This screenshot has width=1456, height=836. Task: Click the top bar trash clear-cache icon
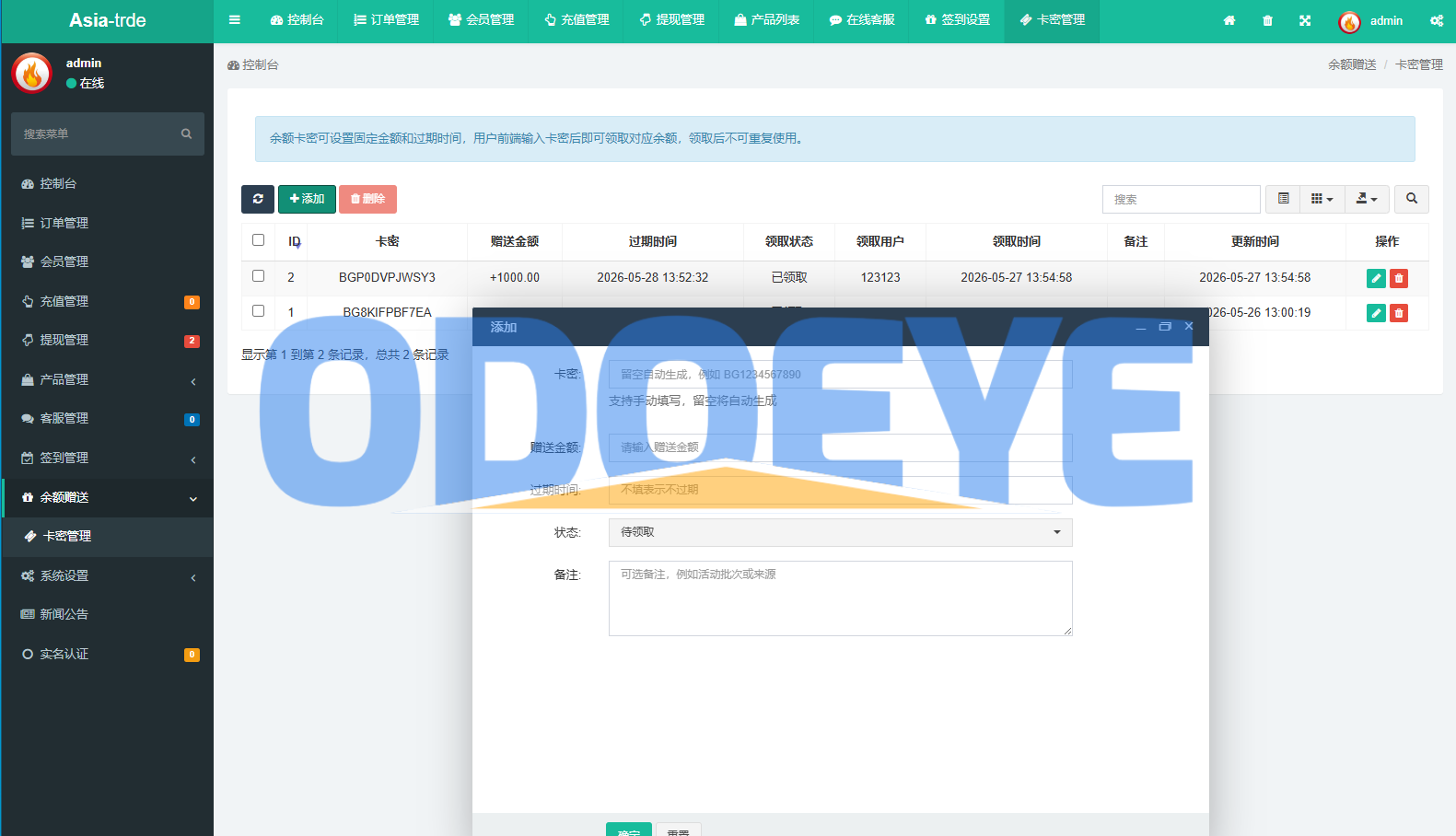point(1267,20)
